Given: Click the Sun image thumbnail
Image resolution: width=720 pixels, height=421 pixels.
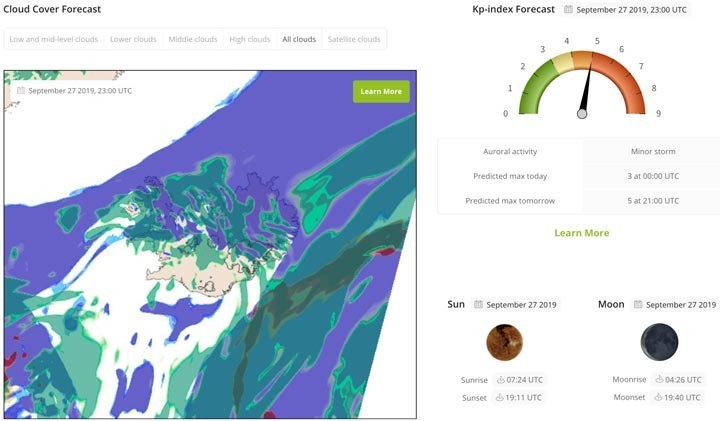Looking at the screenshot, I should tap(504, 342).
